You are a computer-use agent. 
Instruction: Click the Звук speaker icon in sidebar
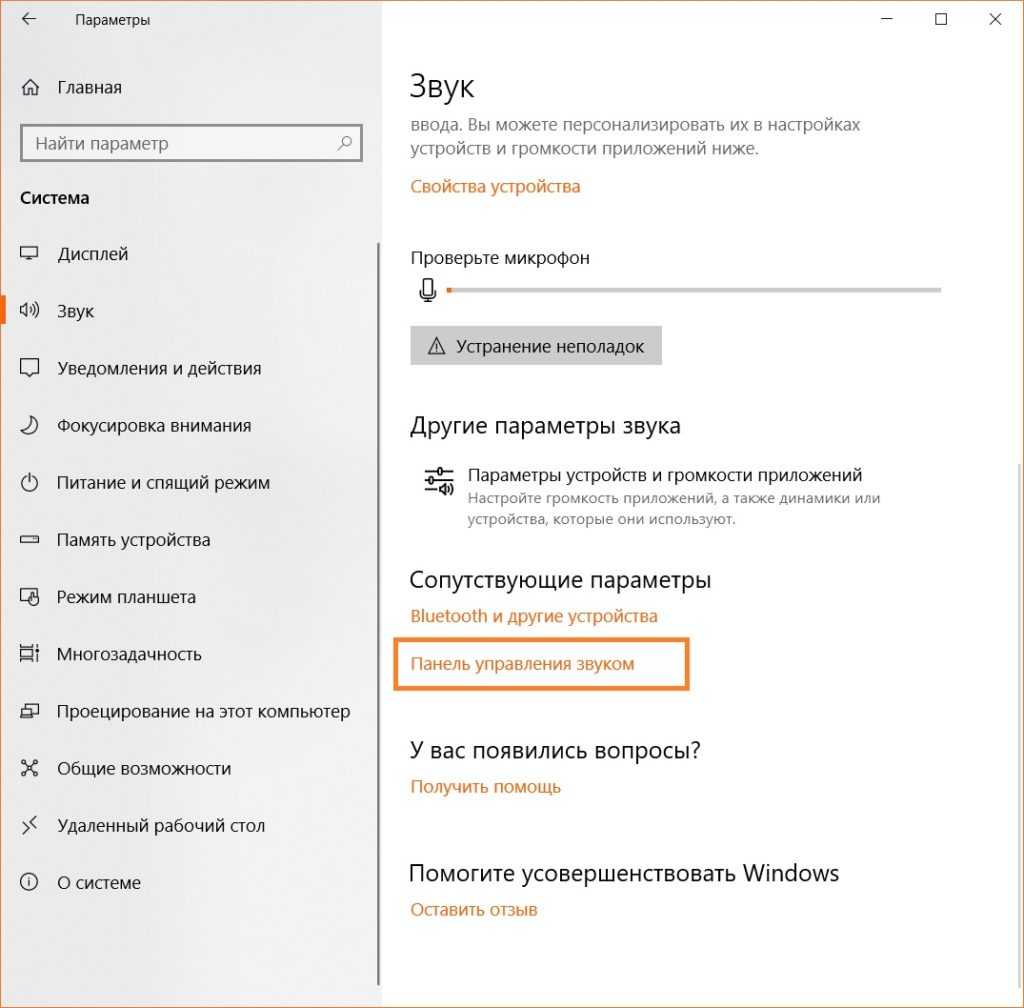[29, 310]
